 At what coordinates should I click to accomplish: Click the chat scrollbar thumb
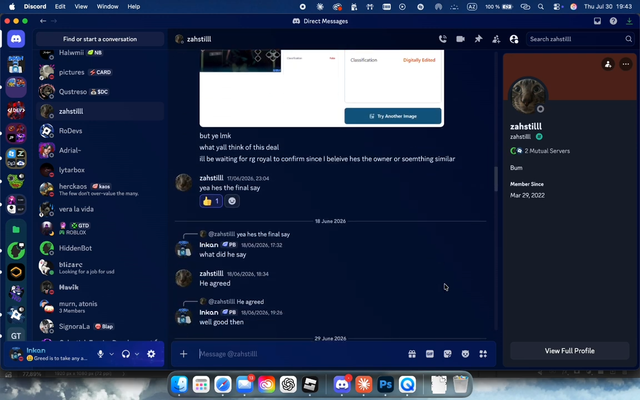496,179
